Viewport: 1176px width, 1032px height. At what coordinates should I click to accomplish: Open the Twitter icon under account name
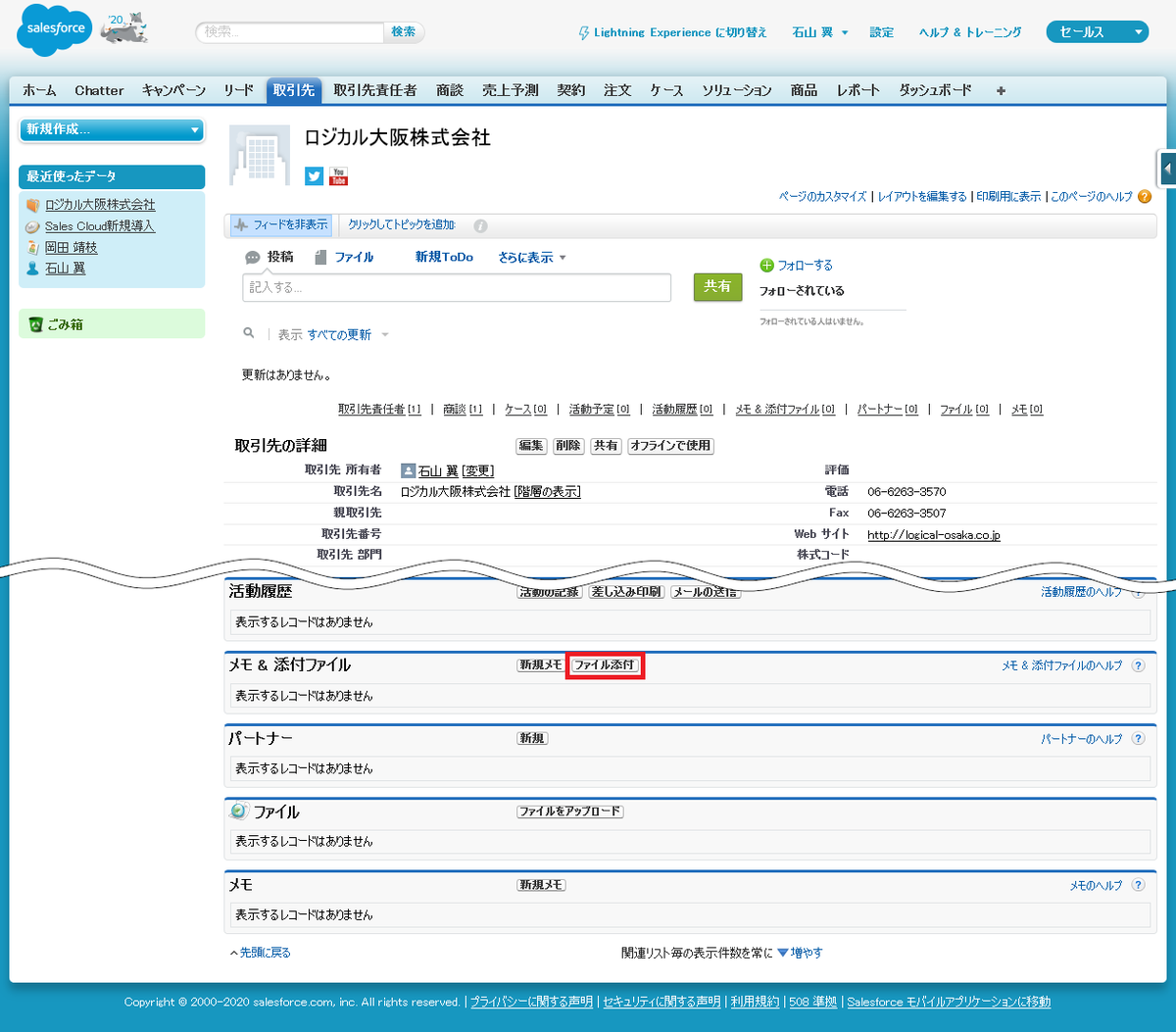314,176
